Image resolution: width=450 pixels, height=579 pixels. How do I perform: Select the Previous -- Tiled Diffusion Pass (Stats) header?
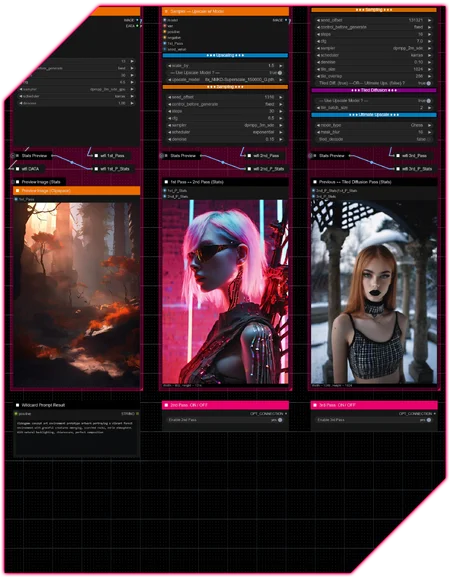pos(374,182)
